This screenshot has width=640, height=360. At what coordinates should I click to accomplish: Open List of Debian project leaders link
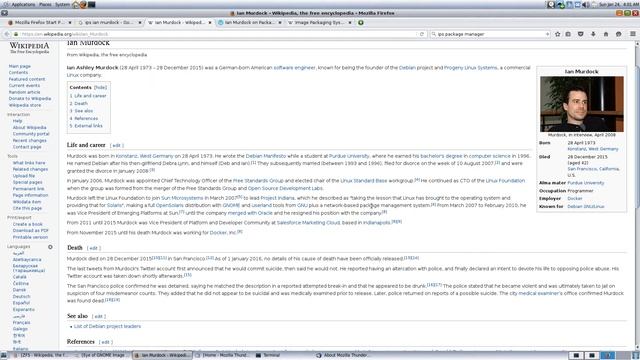click(x=107, y=327)
